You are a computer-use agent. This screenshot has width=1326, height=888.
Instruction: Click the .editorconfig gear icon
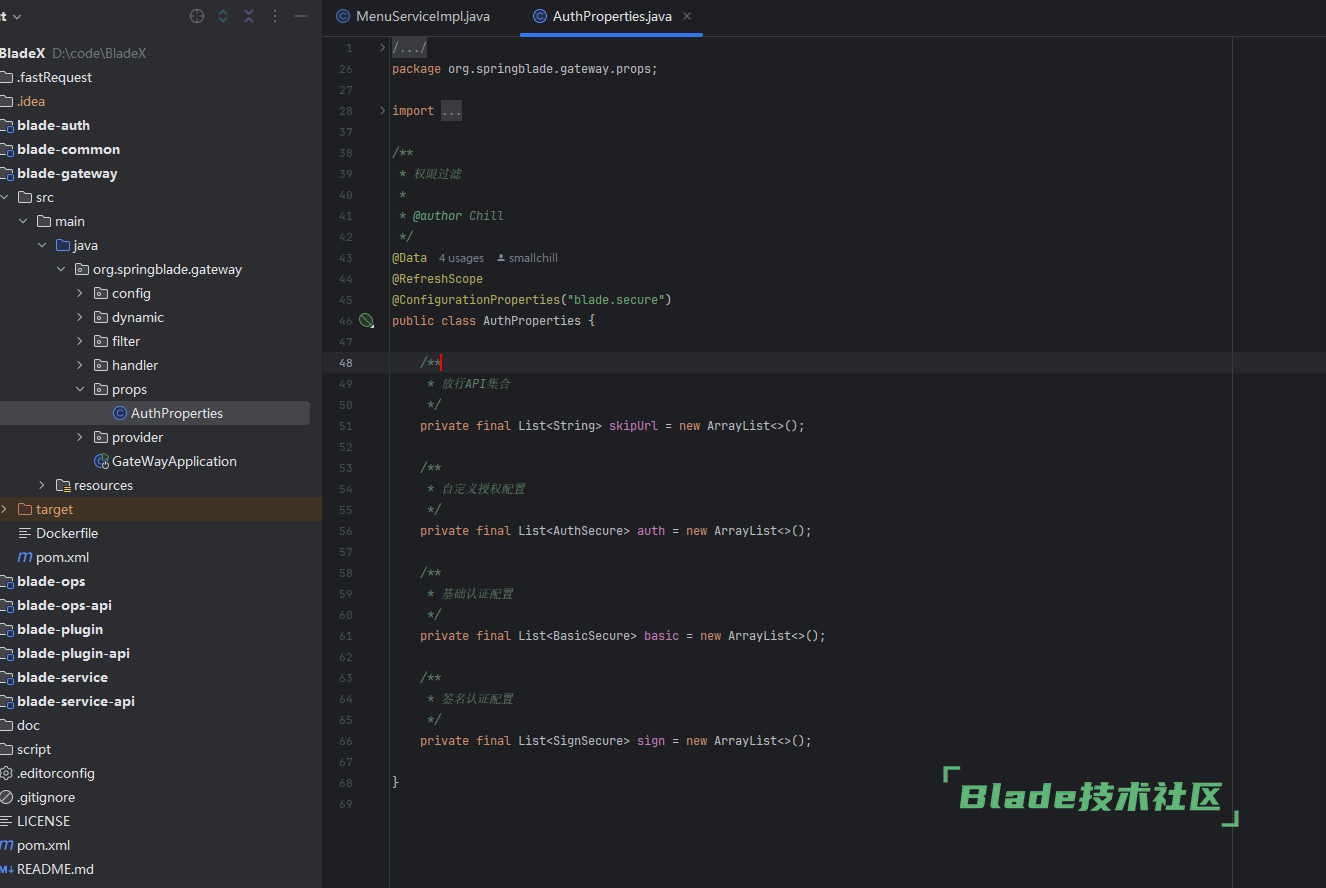[6, 773]
